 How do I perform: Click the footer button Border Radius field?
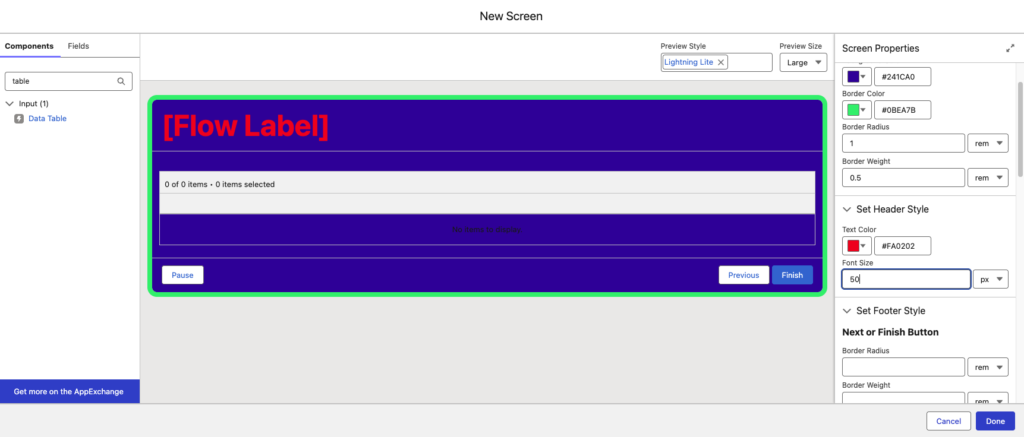point(904,367)
